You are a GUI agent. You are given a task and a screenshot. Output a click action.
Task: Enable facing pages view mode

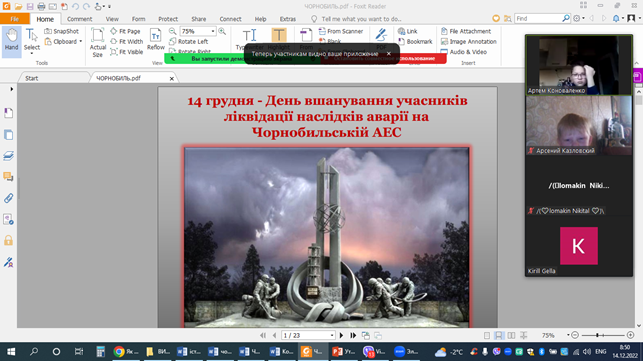tap(511, 335)
